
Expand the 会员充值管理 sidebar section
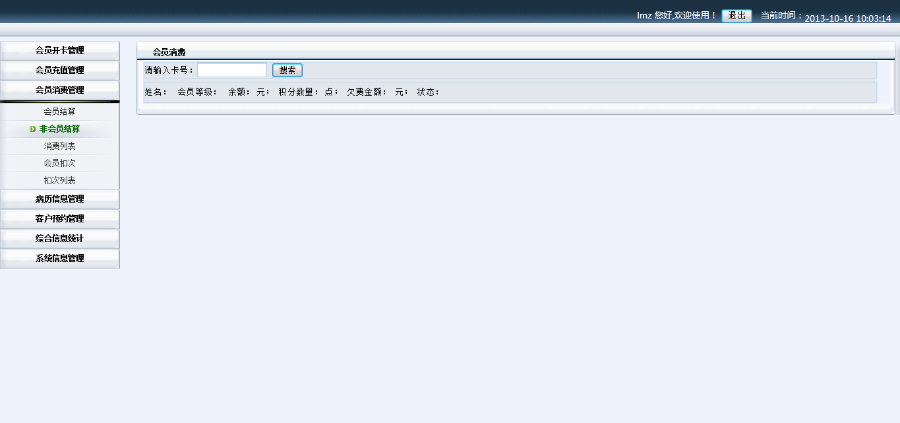[60, 71]
